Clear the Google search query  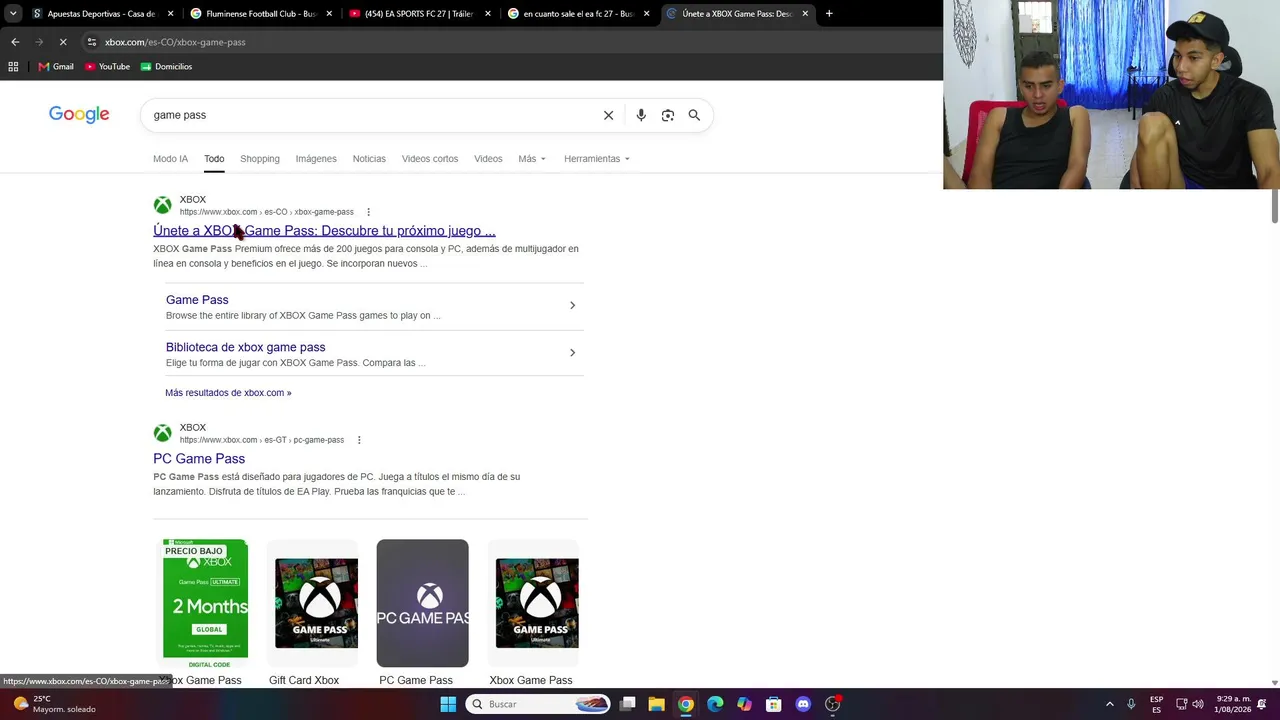(x=608, y=115)
